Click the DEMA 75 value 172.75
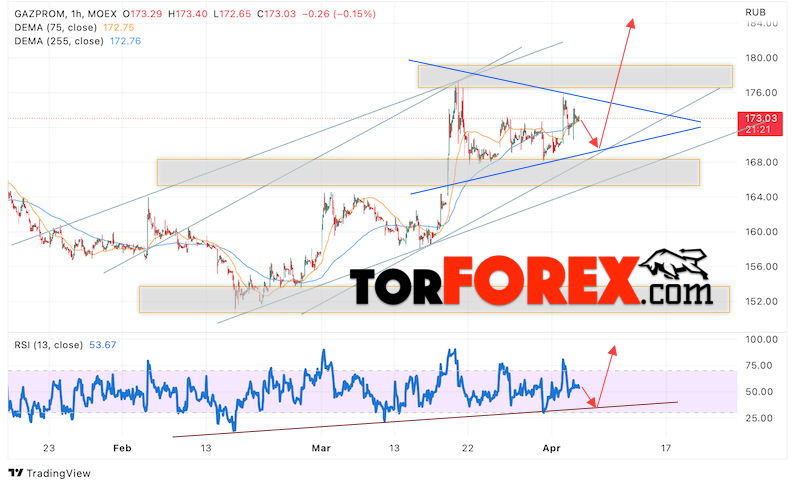 (x=119, y=27)
